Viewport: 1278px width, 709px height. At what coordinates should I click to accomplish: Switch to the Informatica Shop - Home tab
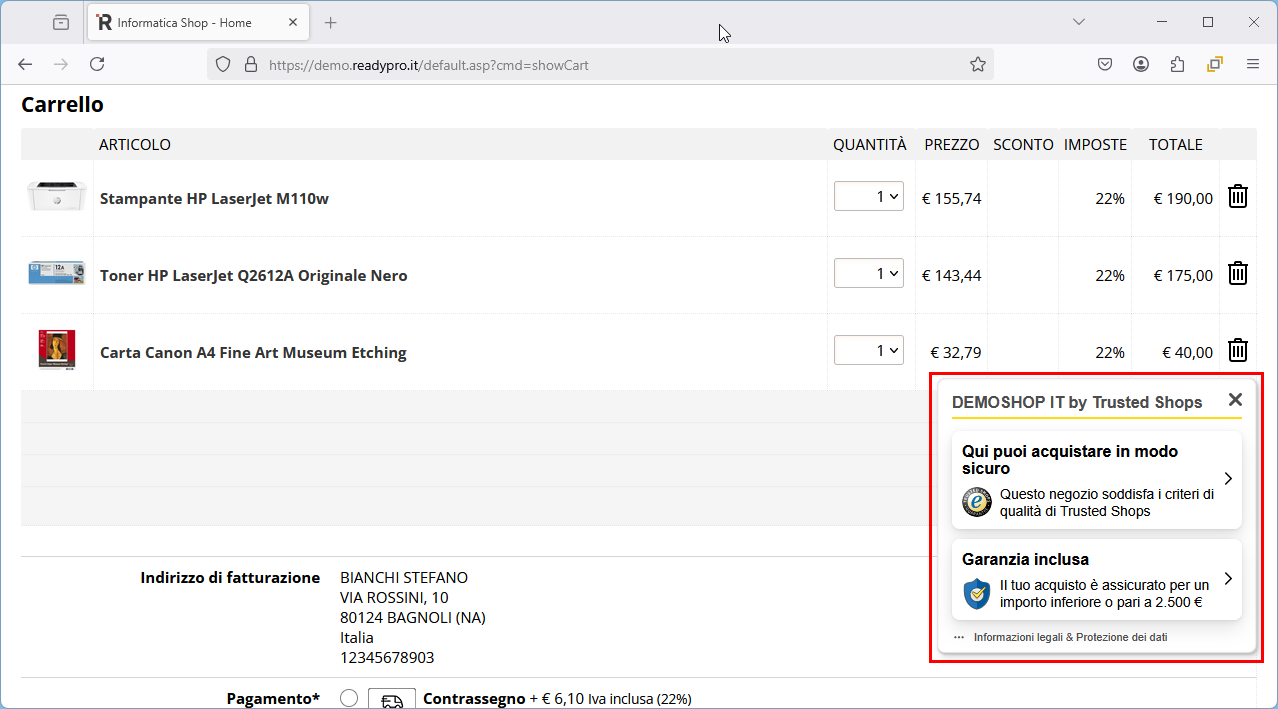(x=198, y=22)
